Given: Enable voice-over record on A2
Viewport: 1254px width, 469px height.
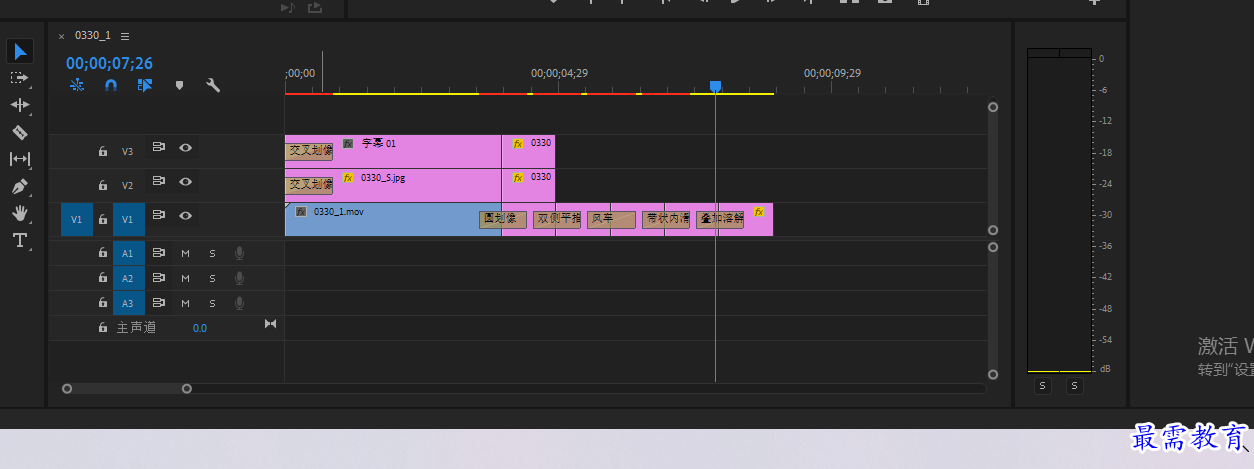Looking at the screenshot, I should [239, 278].
